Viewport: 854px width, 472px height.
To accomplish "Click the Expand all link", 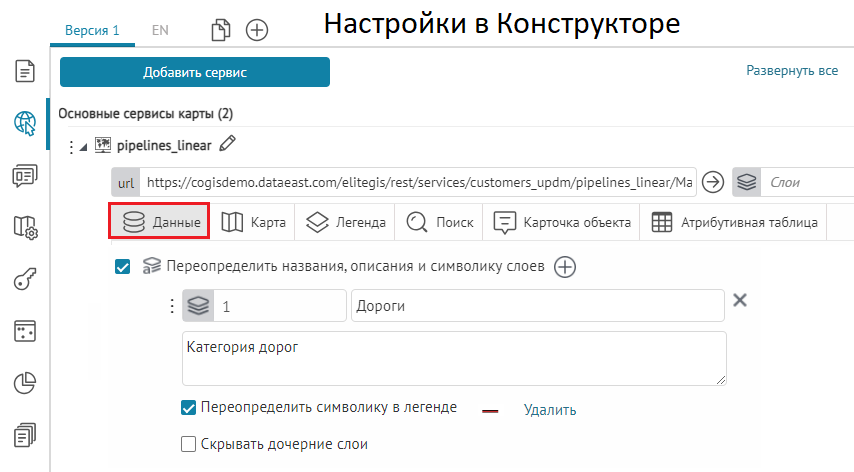I will click(x=791, y=71).
